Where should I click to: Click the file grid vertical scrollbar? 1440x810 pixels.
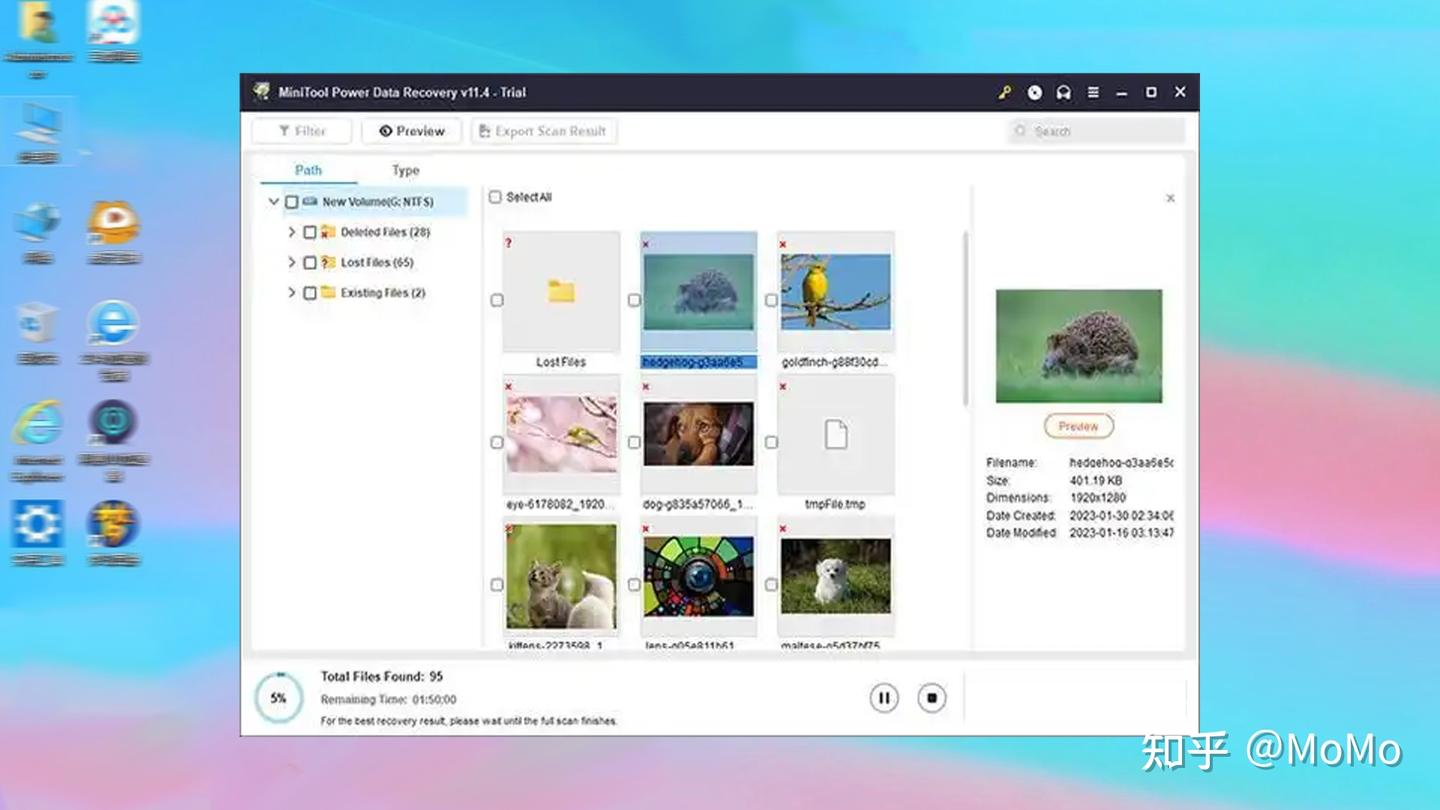pyautogui.click(x=965, y=319)
